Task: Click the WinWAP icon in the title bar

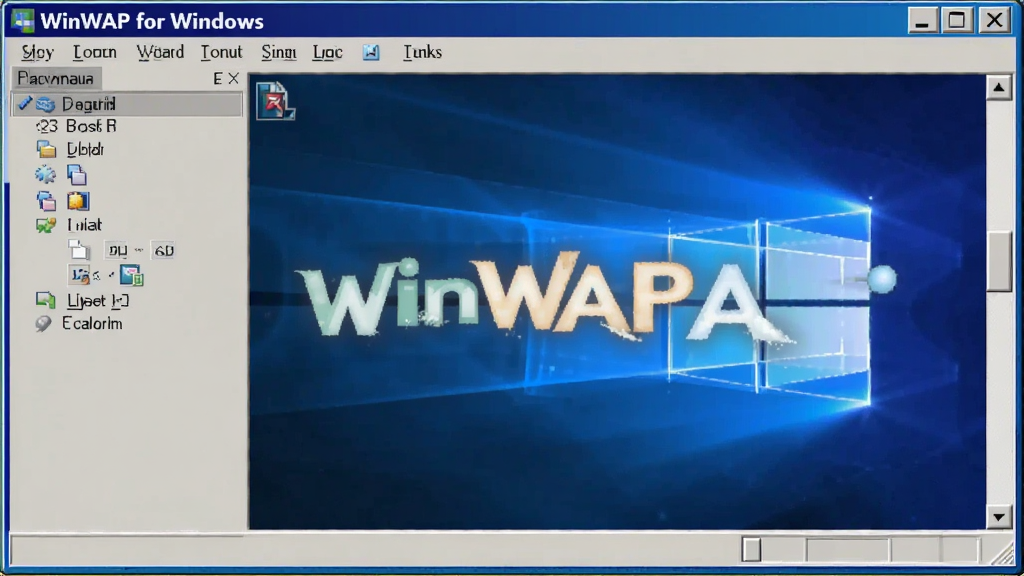Action: 23,20
